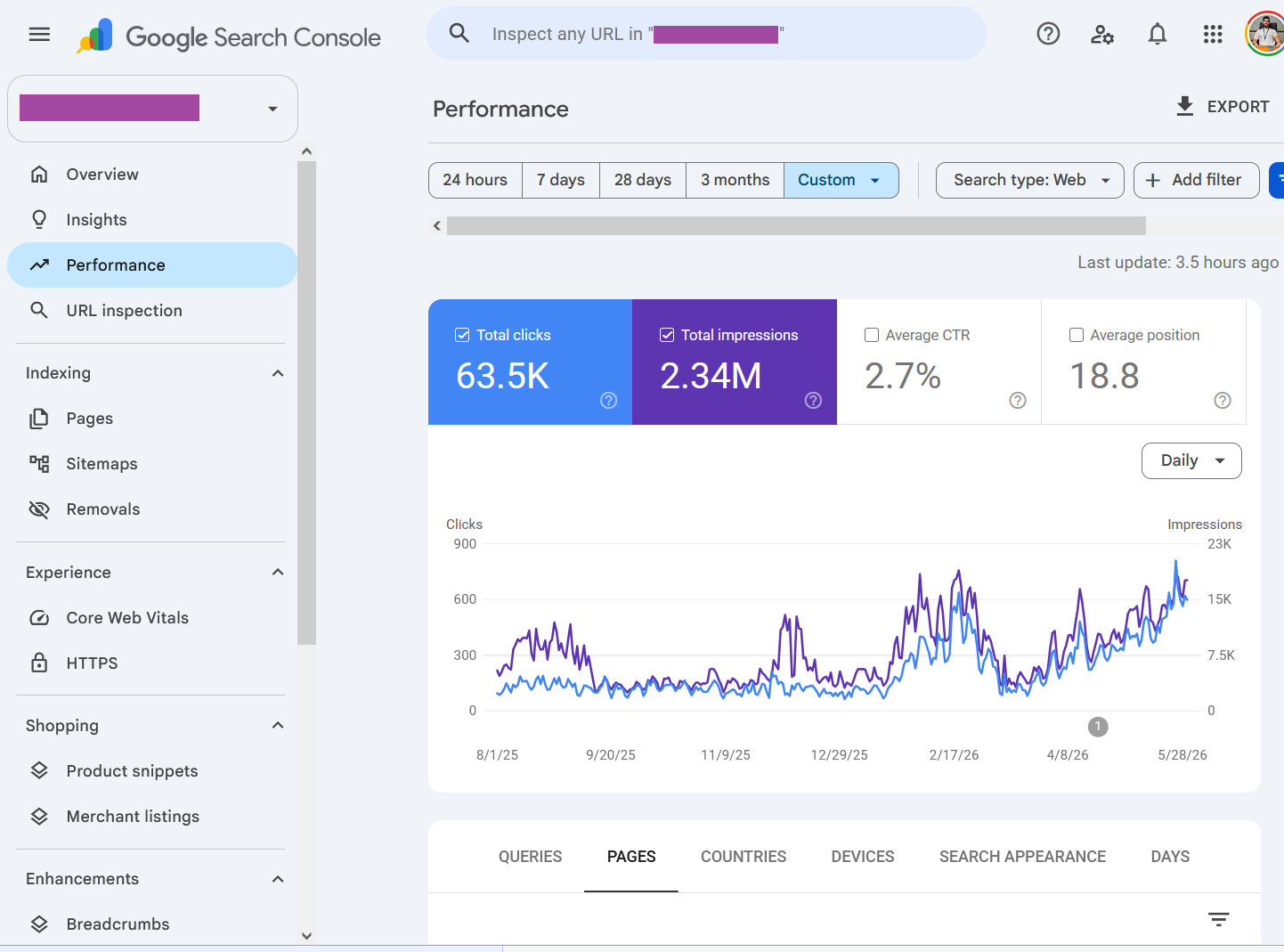The width and height of the screenshot is (1284, 952).
Task: Click the Inspect any URL search field
Action: (x=706, y=34)
